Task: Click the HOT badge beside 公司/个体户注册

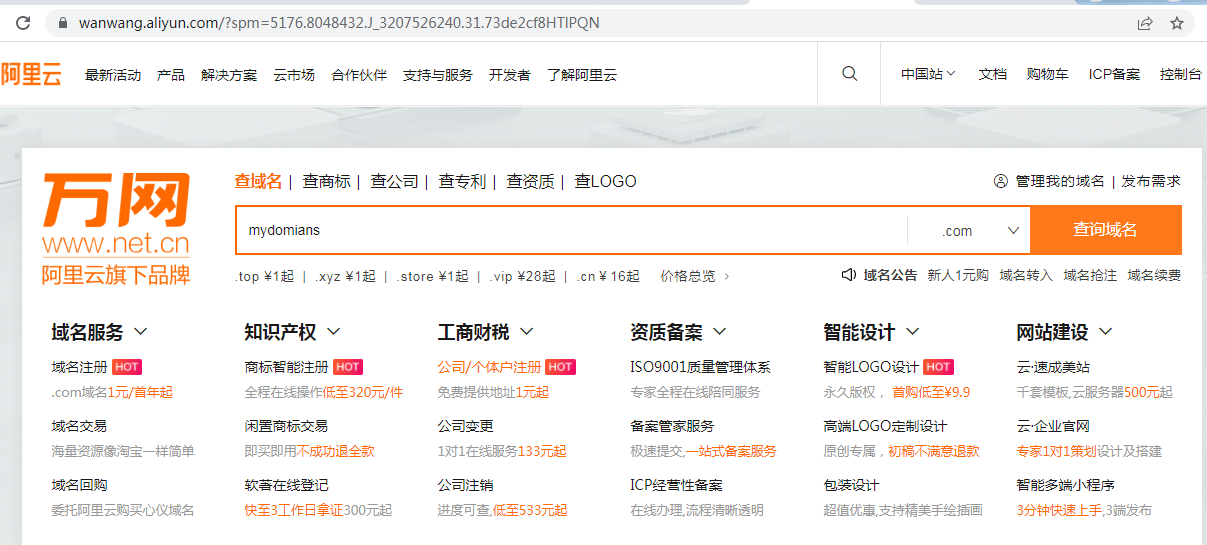Action: (561, 367)
